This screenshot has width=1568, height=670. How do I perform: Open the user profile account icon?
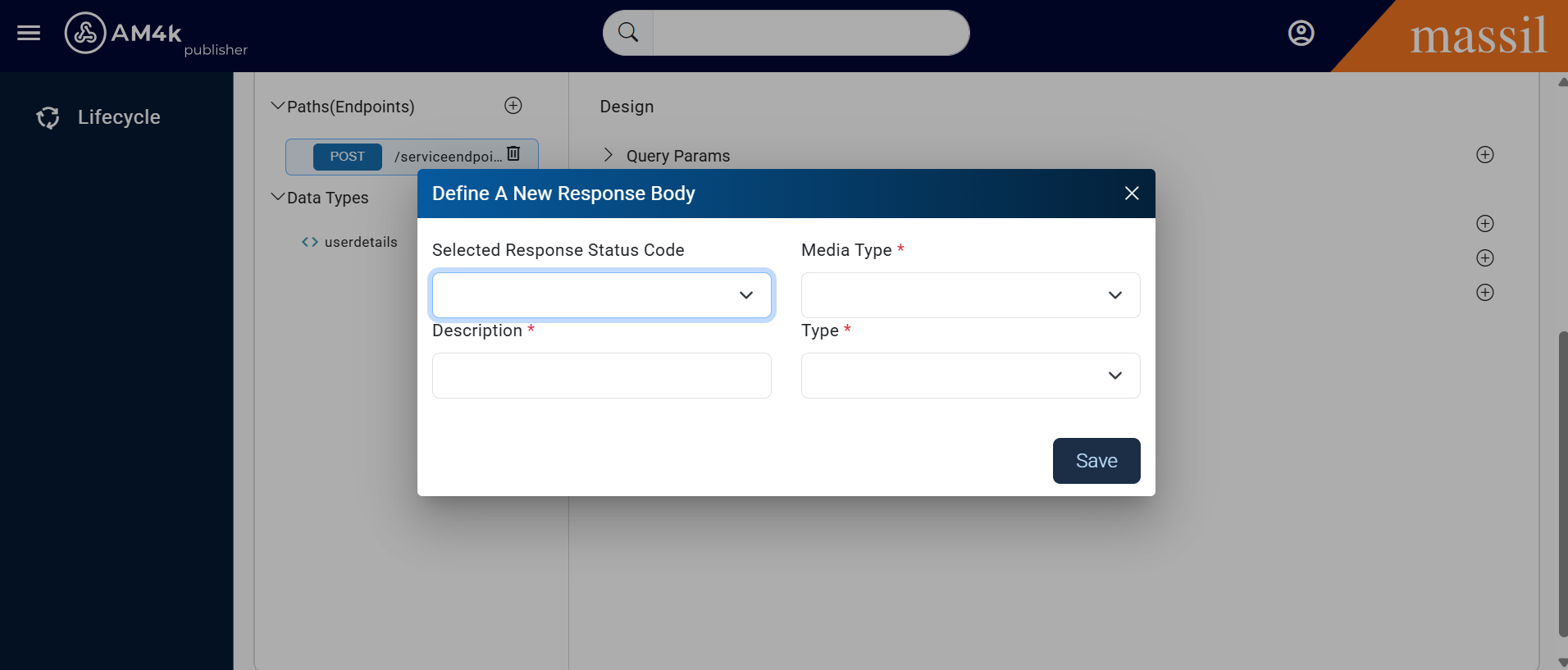point(1301,33)
